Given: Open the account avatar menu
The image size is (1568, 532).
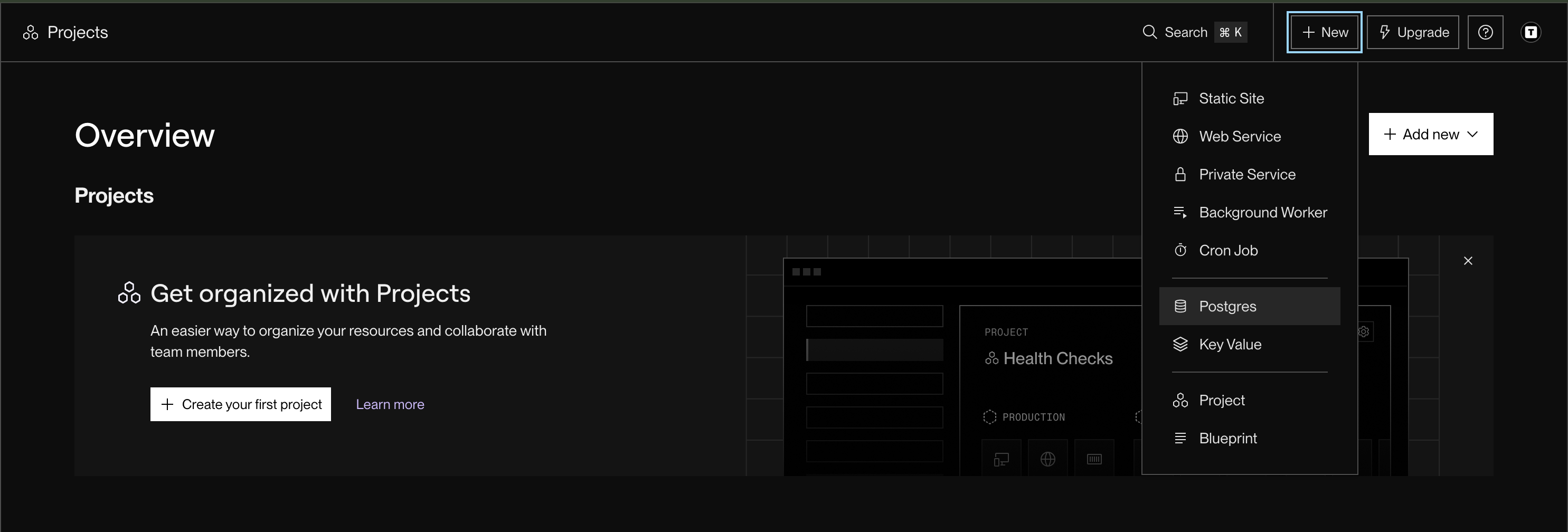Looking at the screenshot, I should (1531, 32).
